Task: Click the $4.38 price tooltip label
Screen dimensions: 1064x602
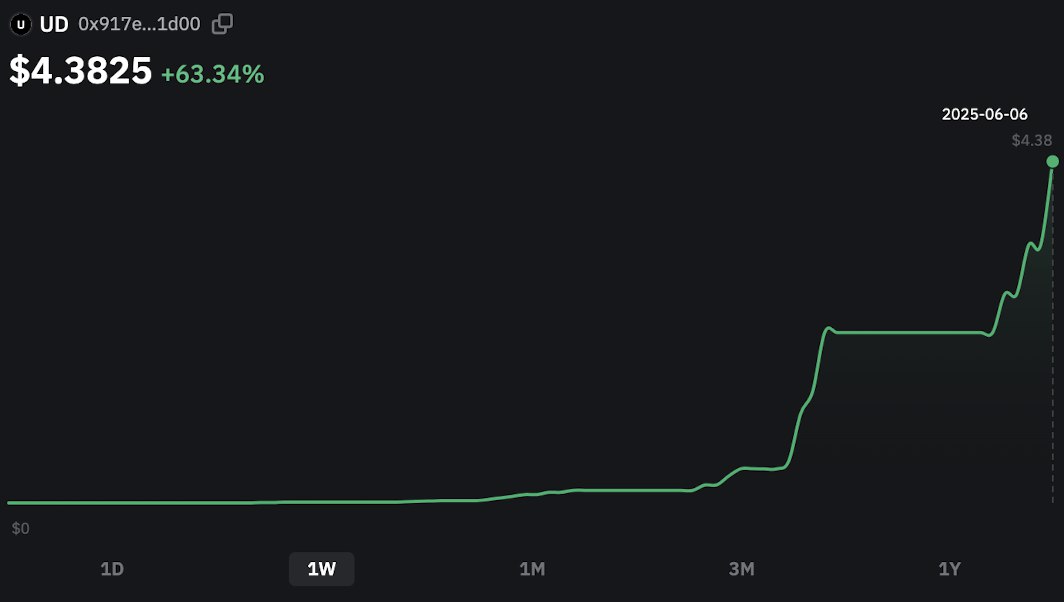Action: pos(1031,140)
